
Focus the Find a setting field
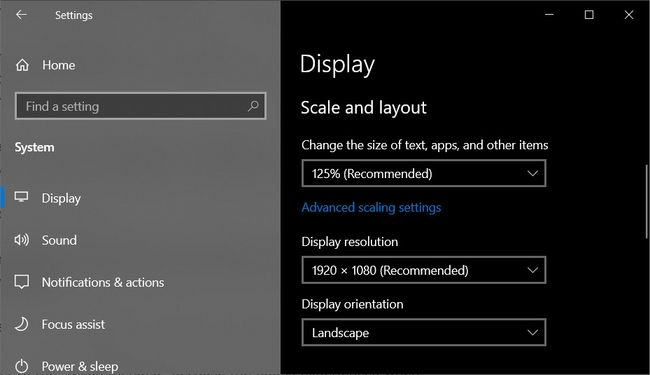(x=141, y=106)
